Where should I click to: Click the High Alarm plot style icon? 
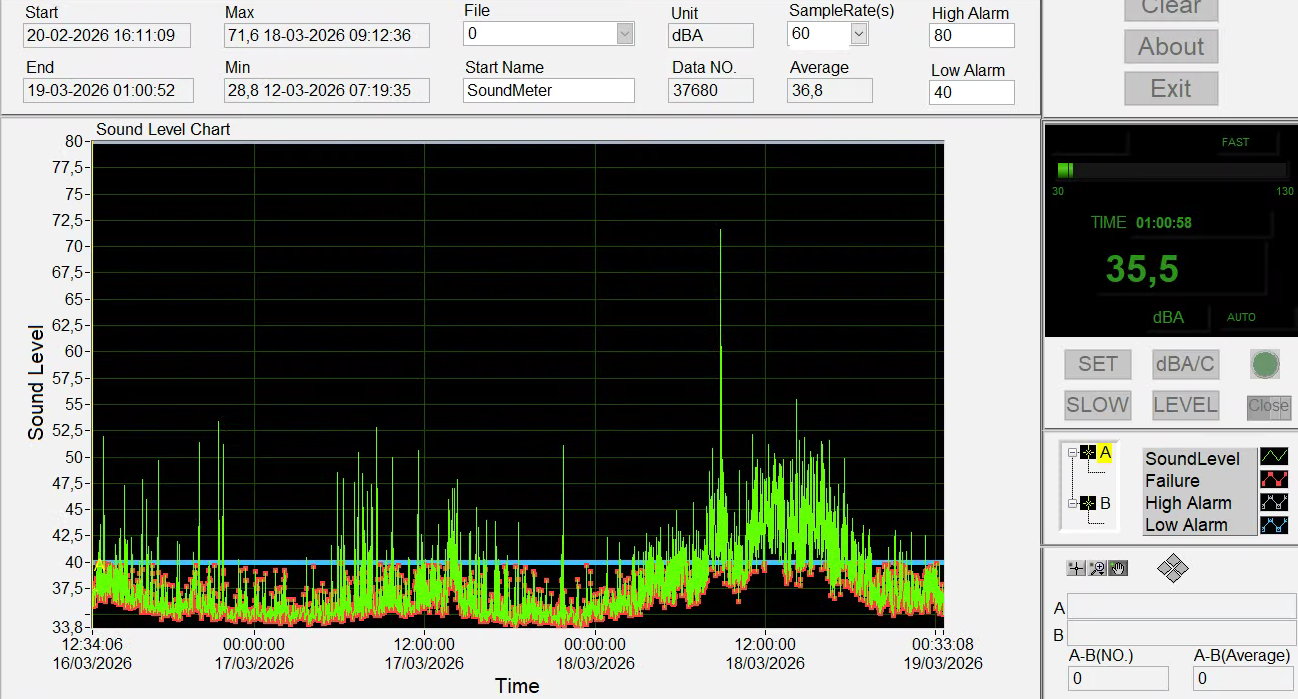[1274, 502]
